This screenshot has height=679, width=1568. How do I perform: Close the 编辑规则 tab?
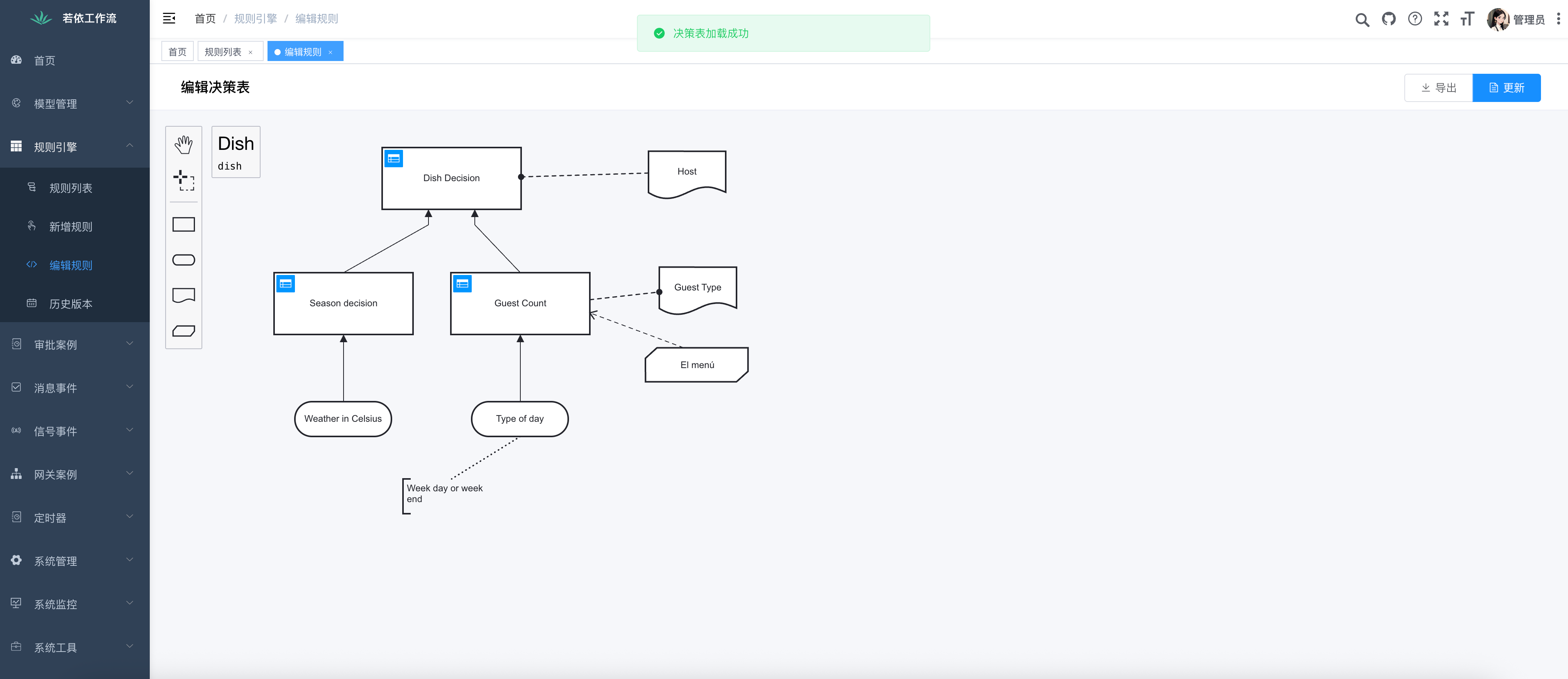coord(330,53)
